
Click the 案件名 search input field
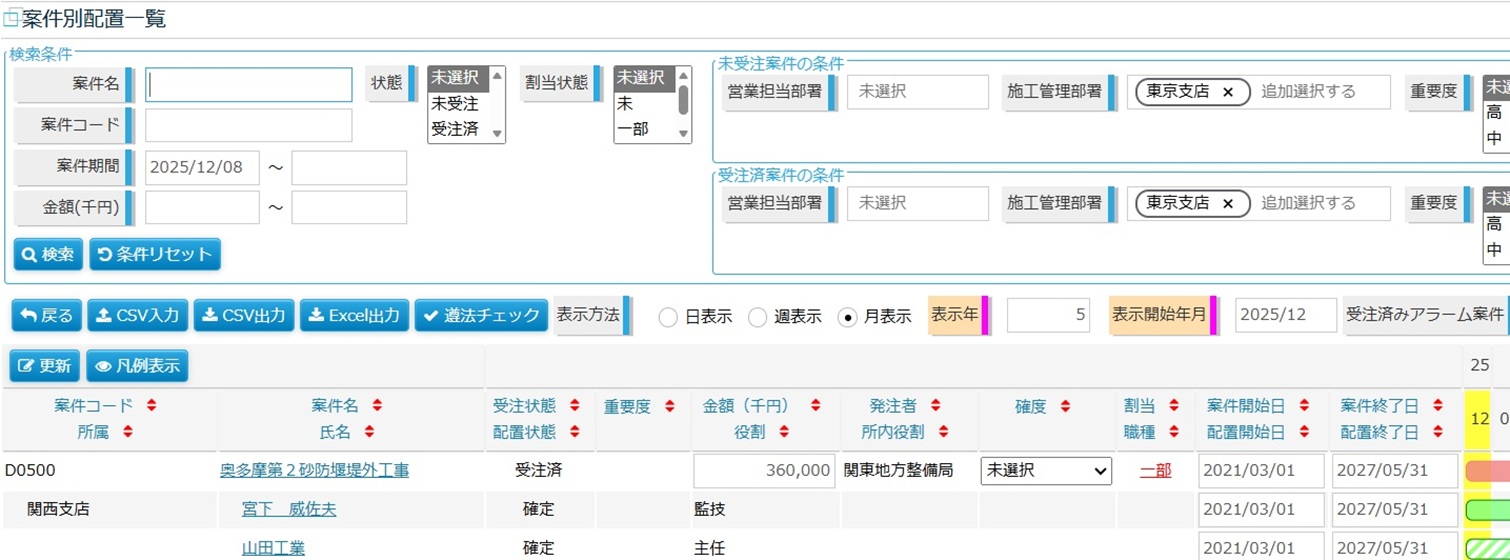249,85
